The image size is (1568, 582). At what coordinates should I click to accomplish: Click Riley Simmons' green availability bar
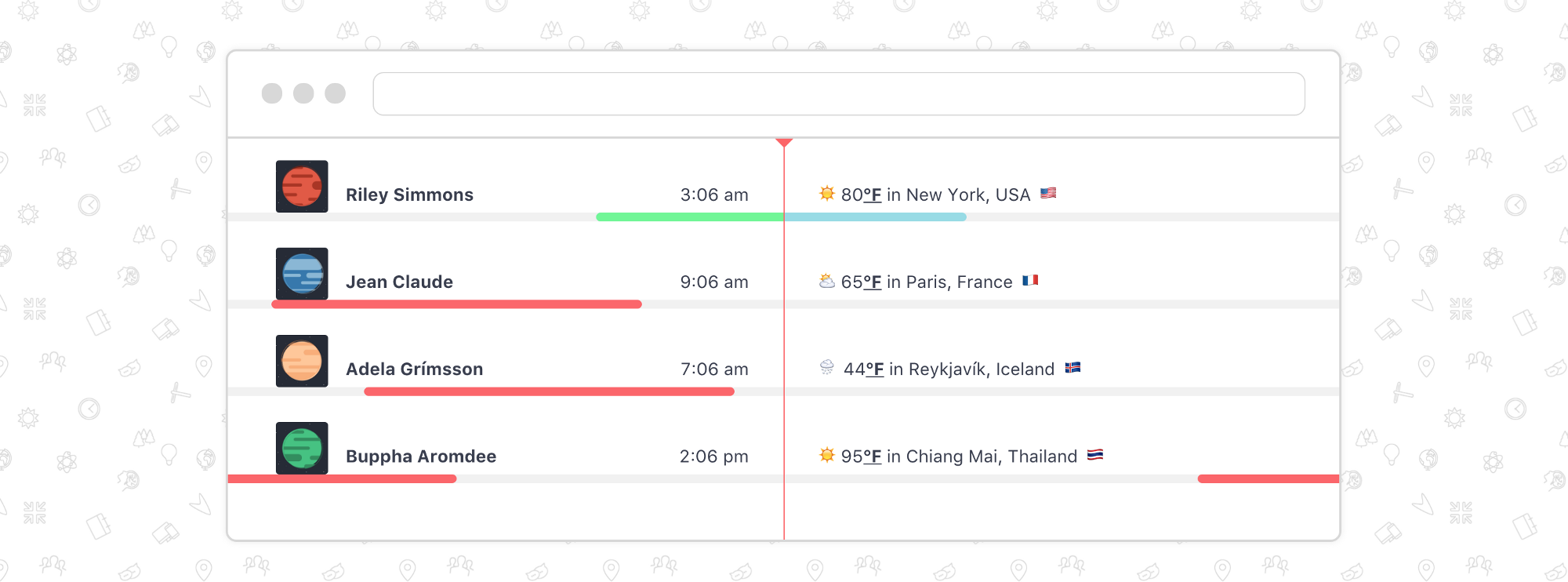(x=690, y=216)
